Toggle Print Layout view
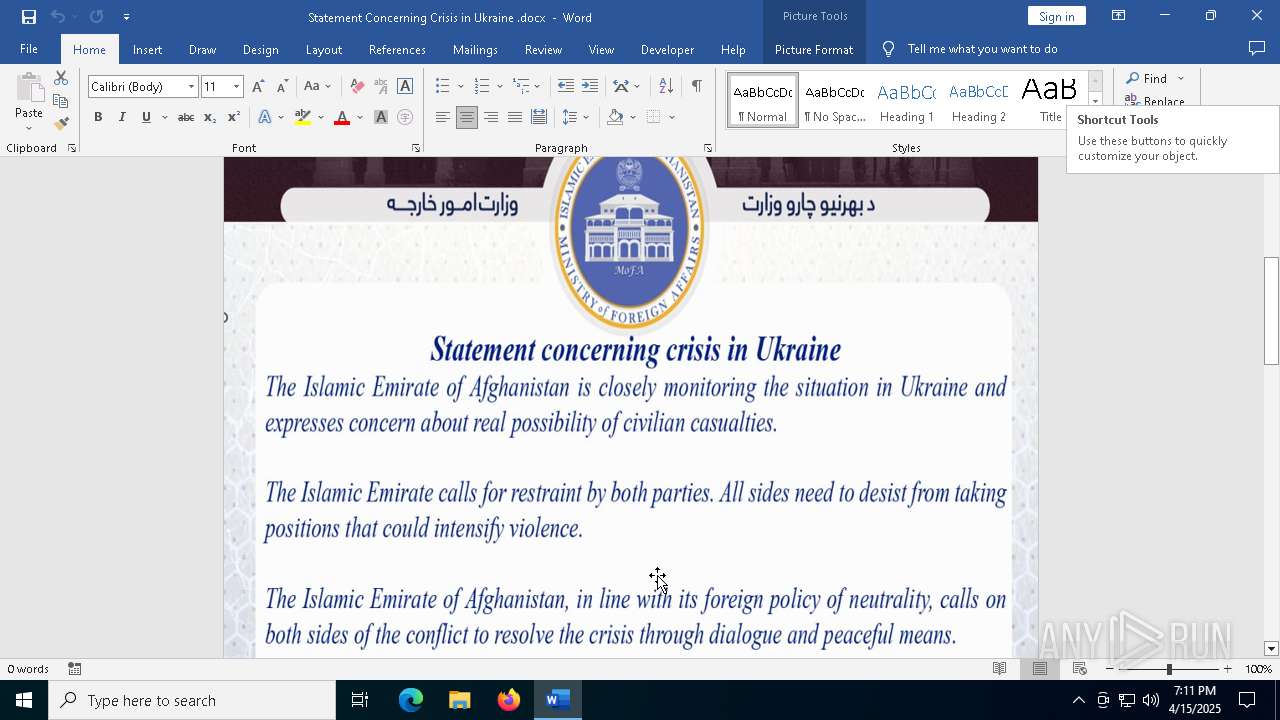Image resolution: width=1280 pixels, height=720 pixels. pyautogui.click(x=1040, y=669)
